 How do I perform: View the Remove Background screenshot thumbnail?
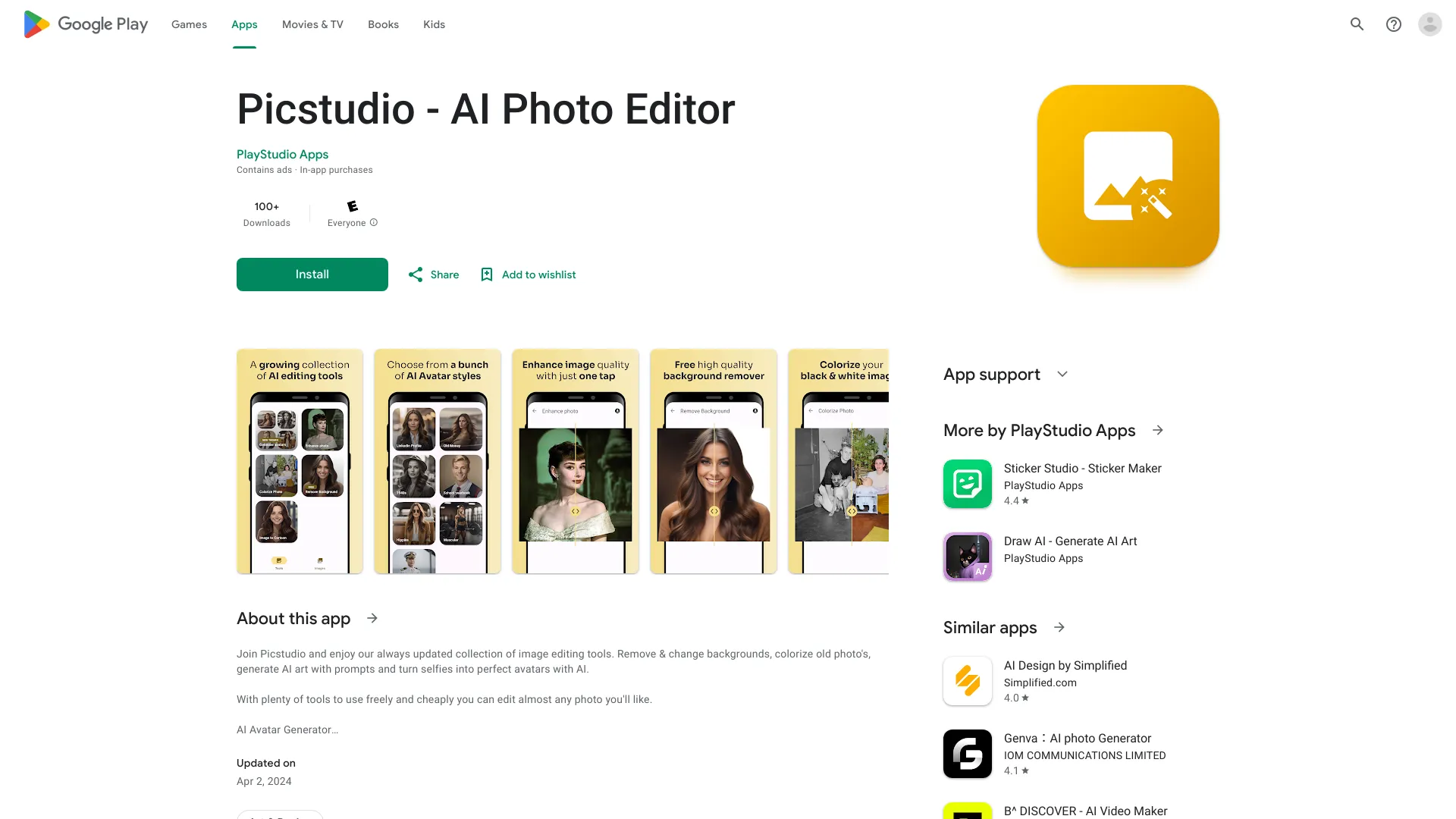tap(713, 461)
